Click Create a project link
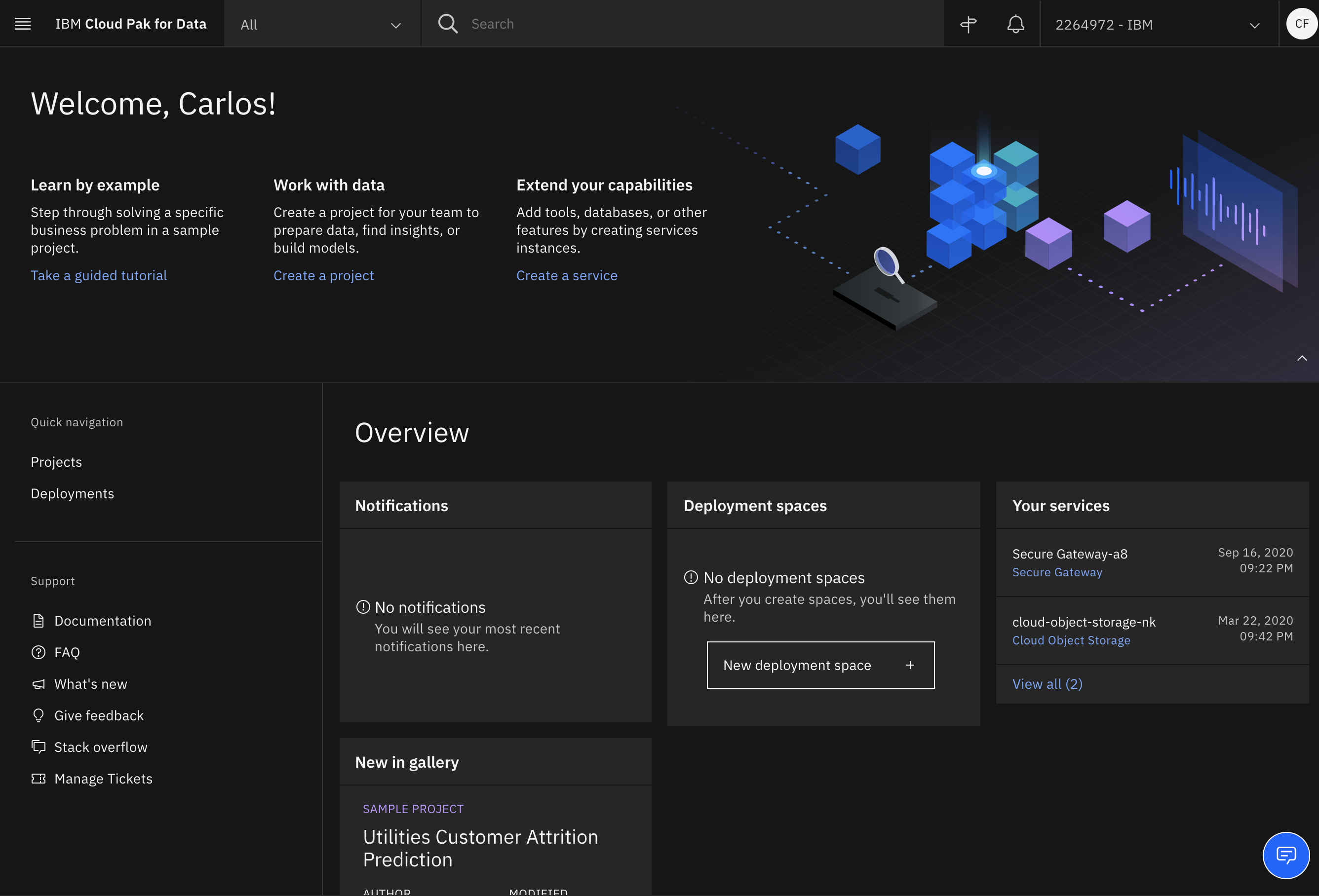 (323, 275)
